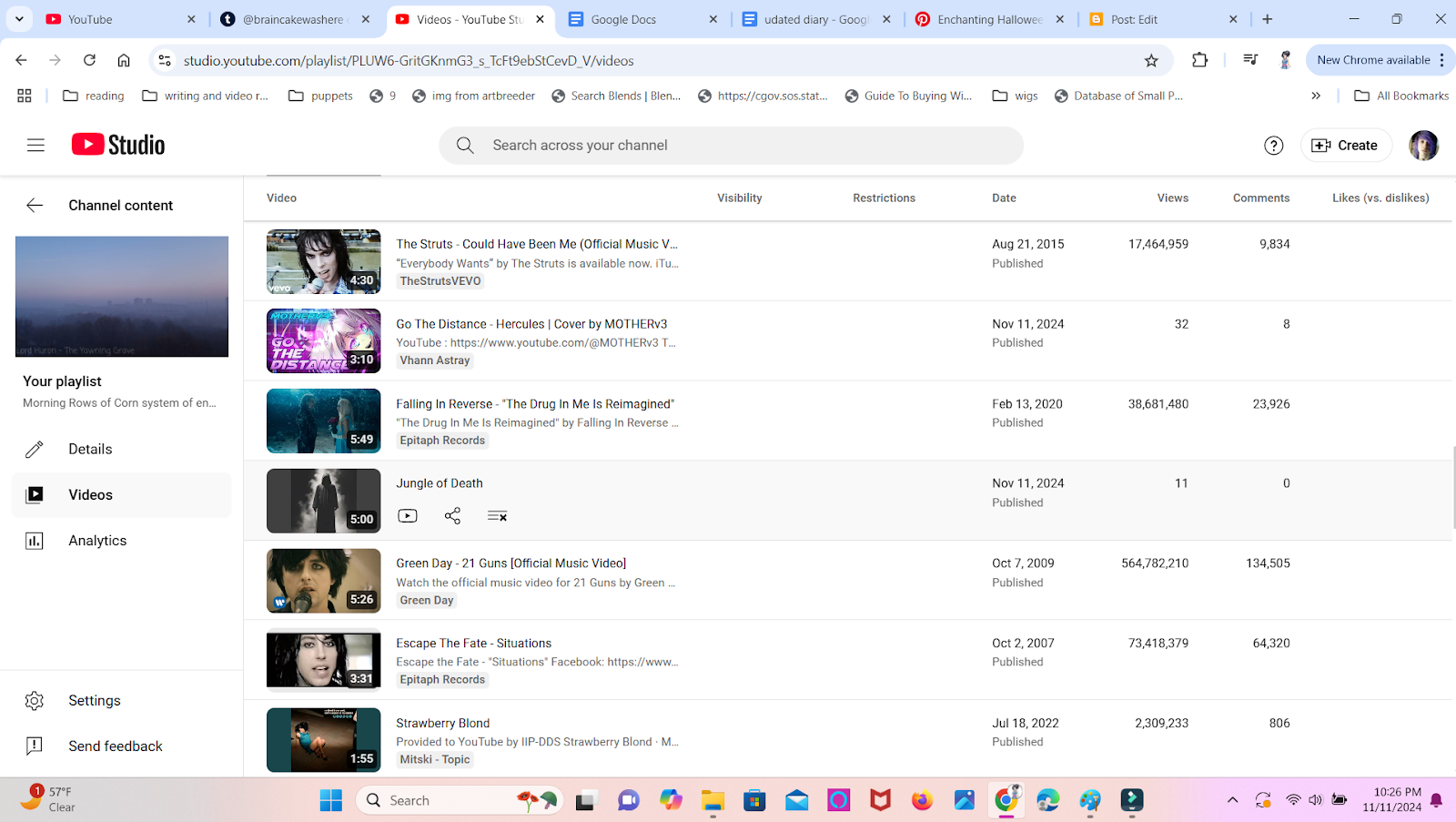Open The Struts video thumbnail
Screen dimensions: 1456x822
pos(323,262)
